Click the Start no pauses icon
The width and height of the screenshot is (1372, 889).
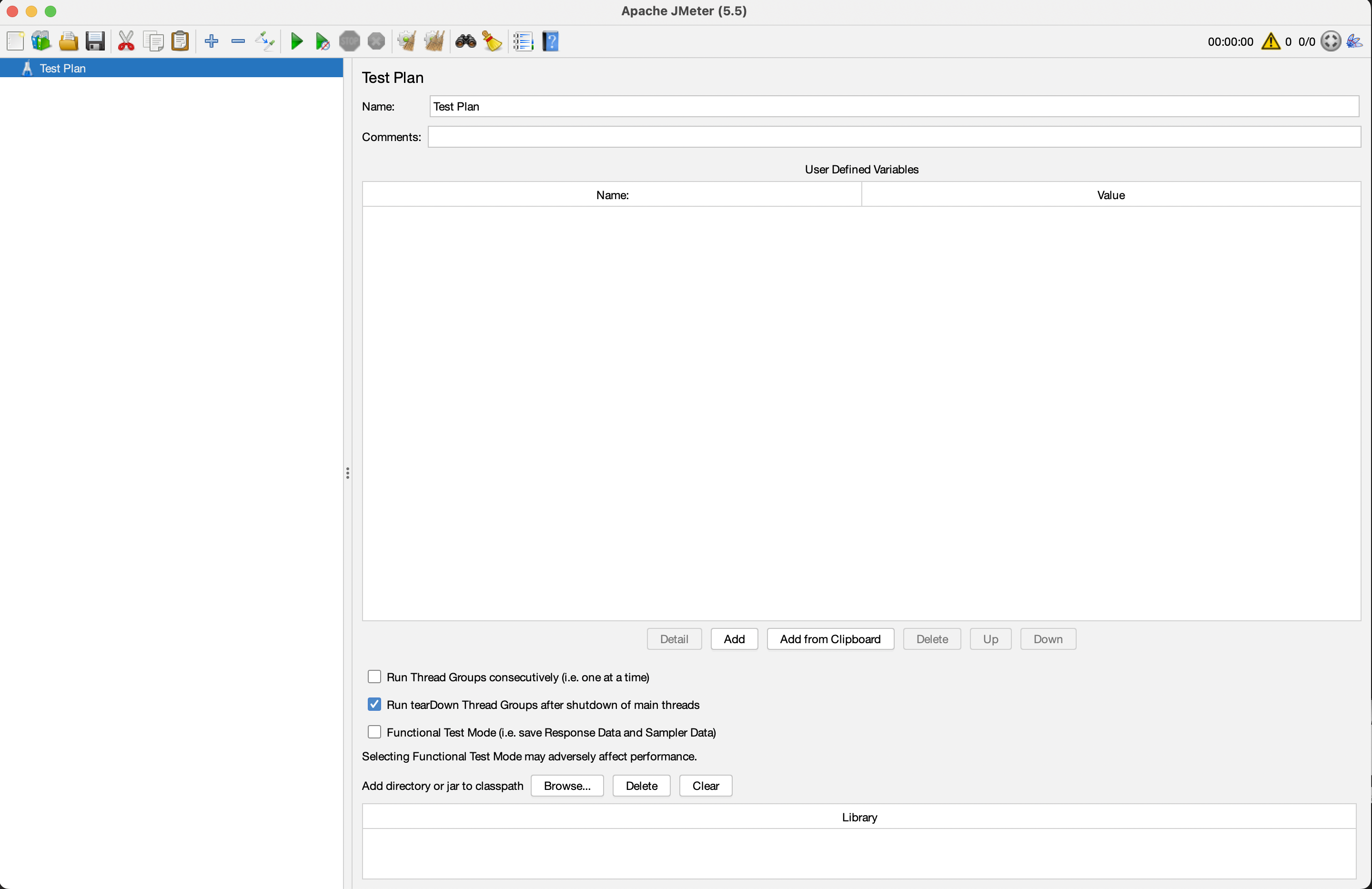click(322, 41)
